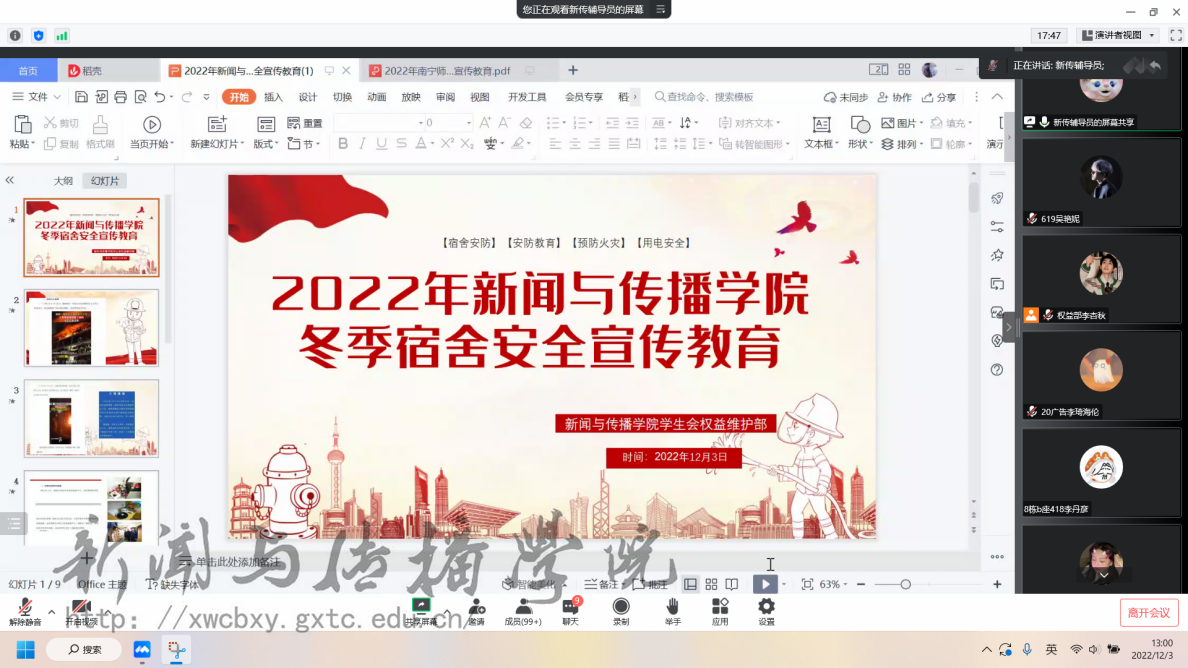The height and width of the screenshot is (668, 1188).
Task: Switch to the 动画 Animations tab
Action: coord(377,97)
